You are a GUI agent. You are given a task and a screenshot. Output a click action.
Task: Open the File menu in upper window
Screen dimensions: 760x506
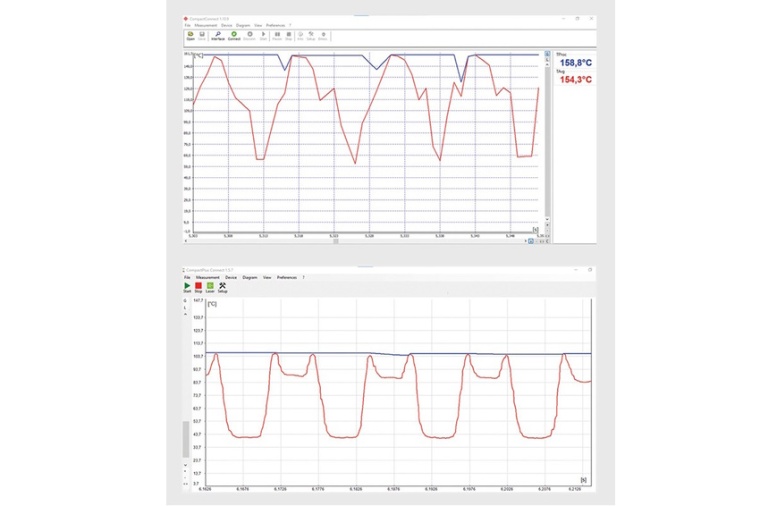[187, 24]
